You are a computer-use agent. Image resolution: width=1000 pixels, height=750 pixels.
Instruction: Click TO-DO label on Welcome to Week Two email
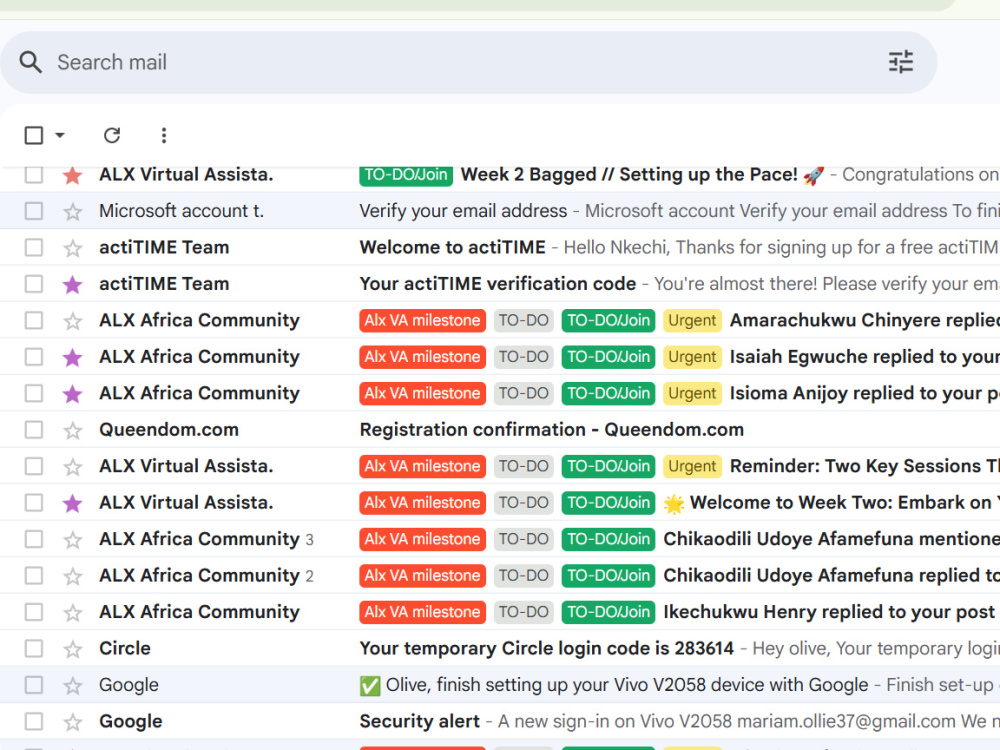click(523, 503)
